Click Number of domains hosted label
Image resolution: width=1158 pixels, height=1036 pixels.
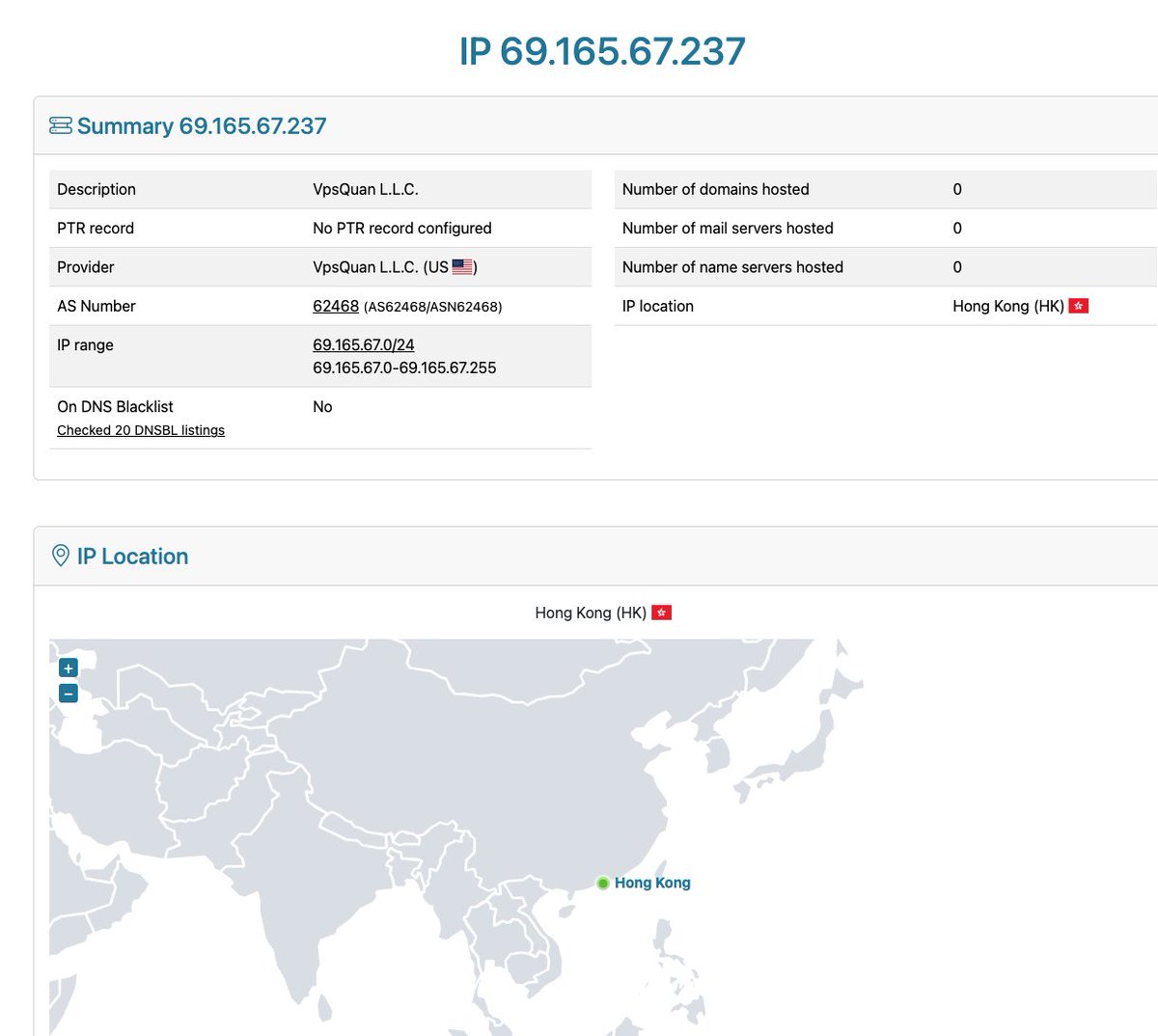coord(716,189)
